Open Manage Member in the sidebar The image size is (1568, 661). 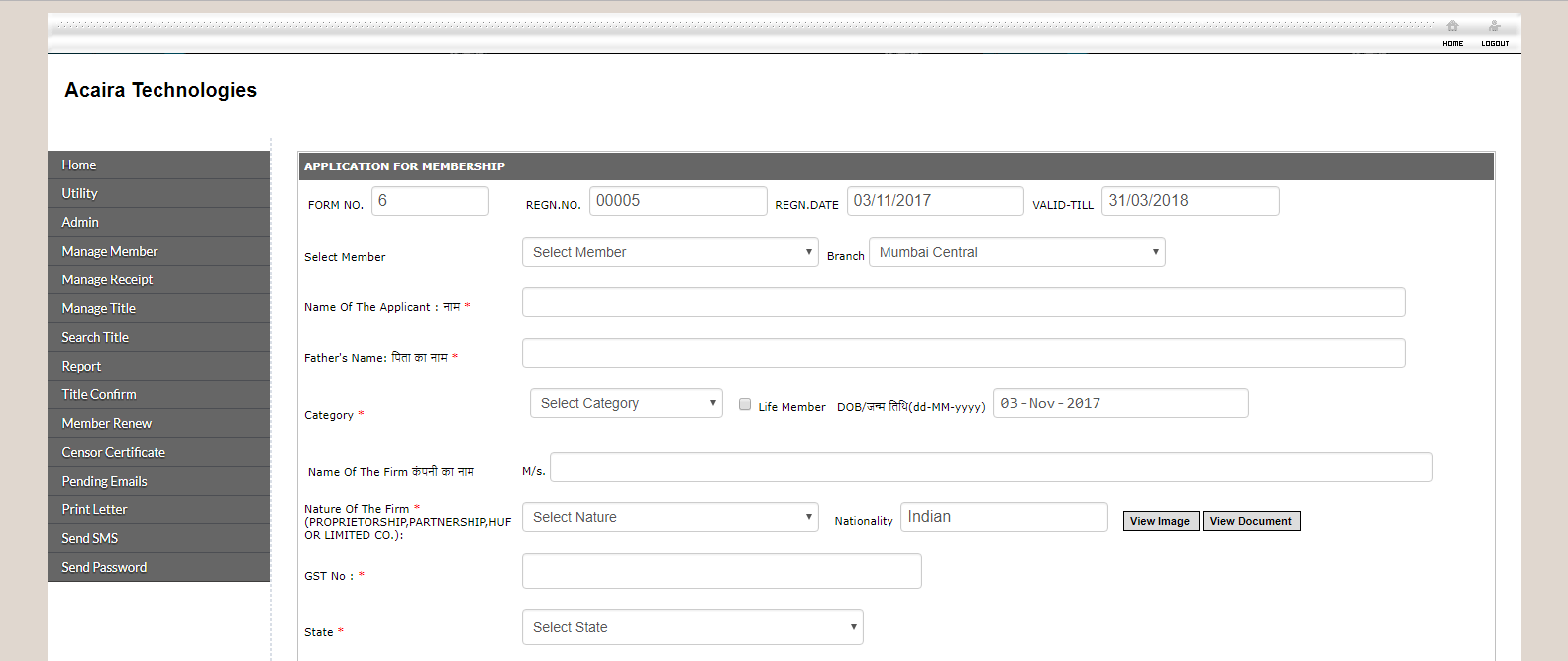pyautogui.click(x=110, y=251)
